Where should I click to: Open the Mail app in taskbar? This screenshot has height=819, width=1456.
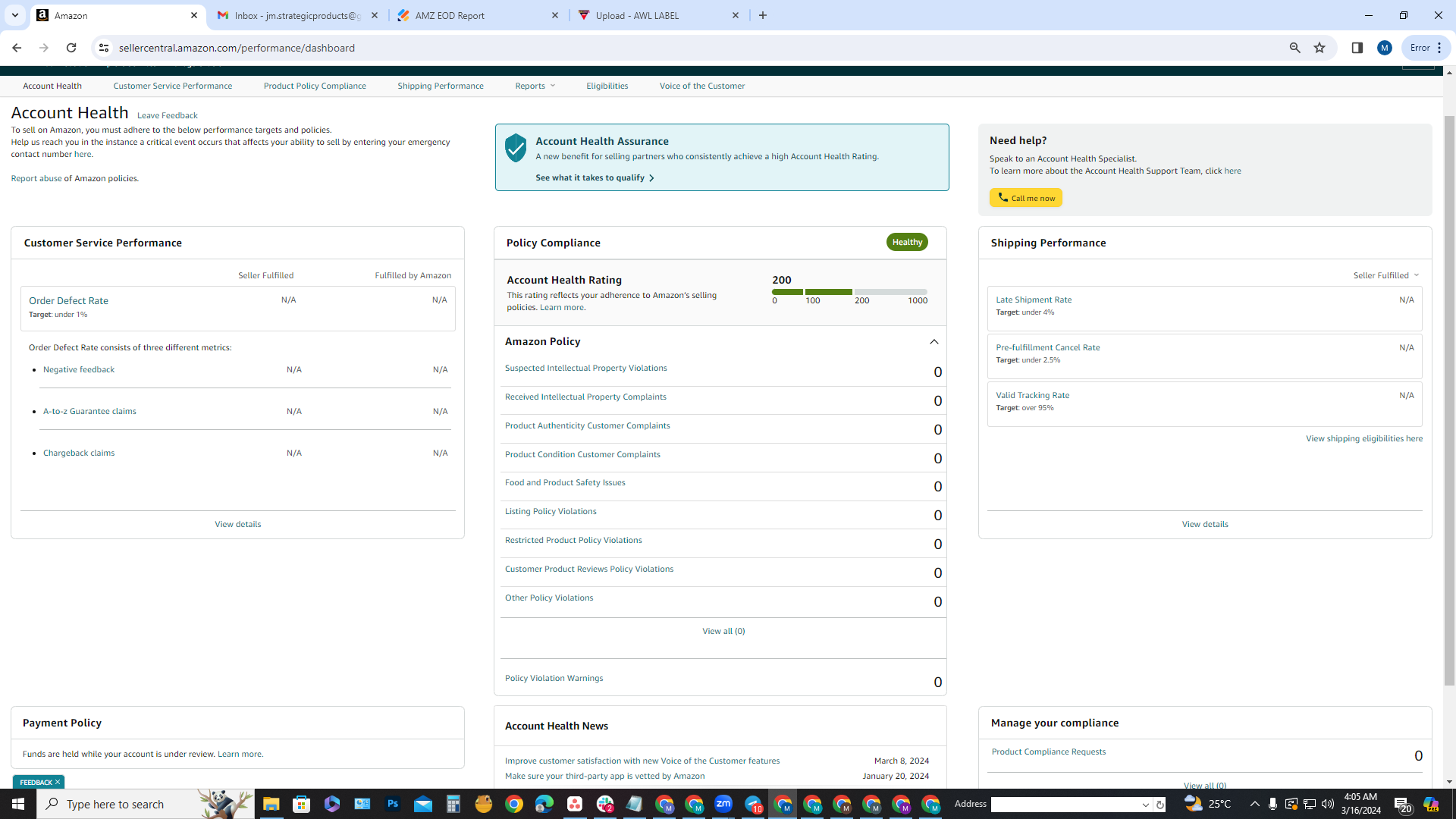tap(422, 804)
